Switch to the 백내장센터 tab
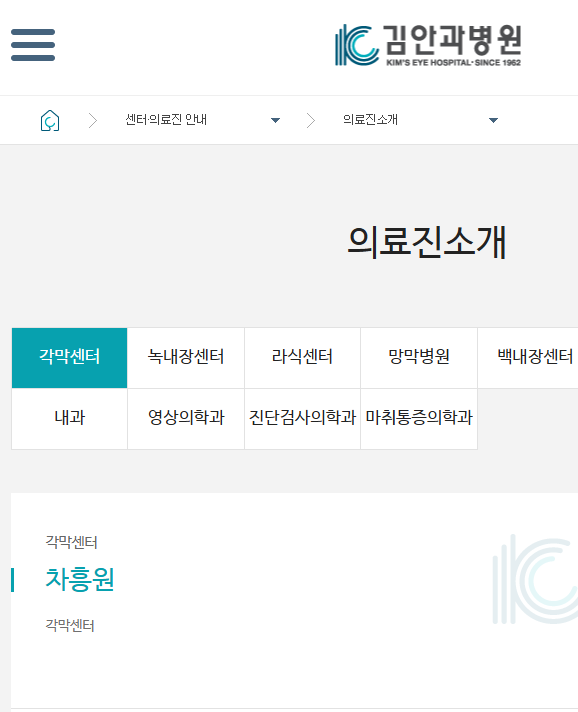 (528, 358)
